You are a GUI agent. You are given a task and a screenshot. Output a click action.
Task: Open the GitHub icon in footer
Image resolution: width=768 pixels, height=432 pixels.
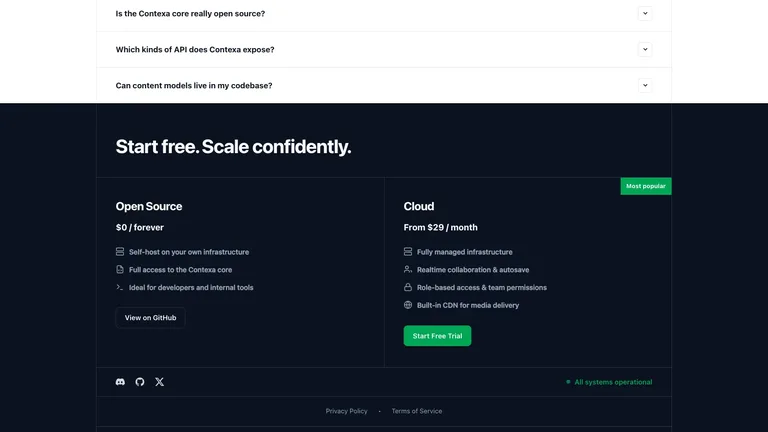(140, 382)
